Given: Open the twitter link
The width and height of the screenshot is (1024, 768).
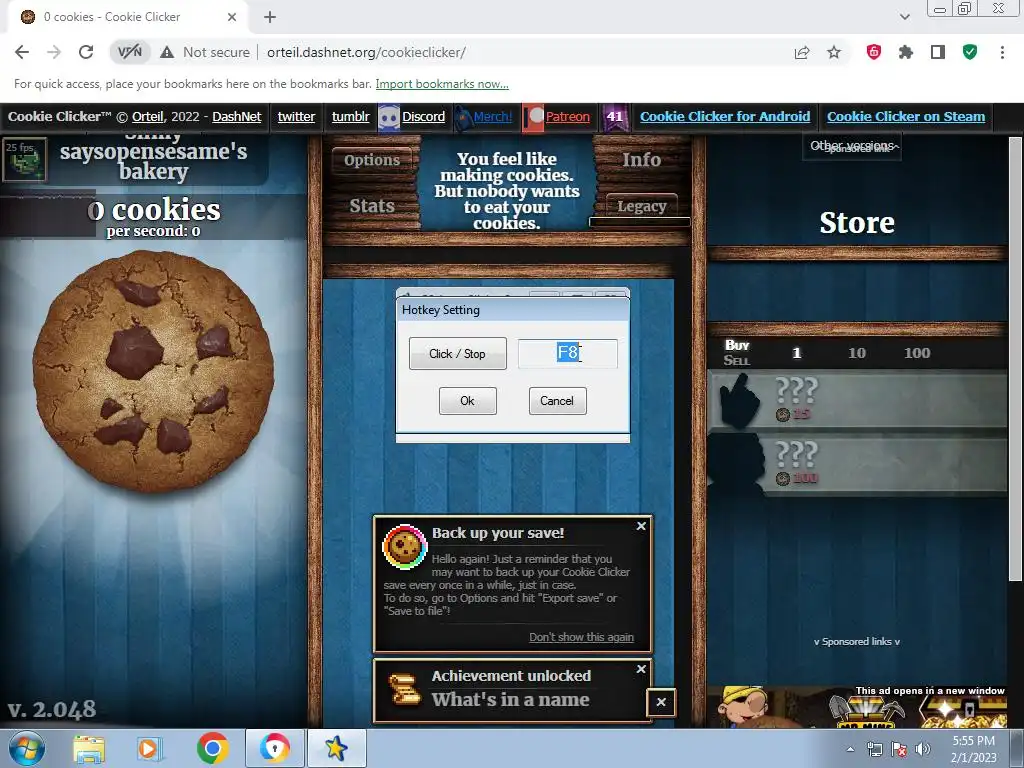Looking at the screenshot, I should (x=296, y=116).
